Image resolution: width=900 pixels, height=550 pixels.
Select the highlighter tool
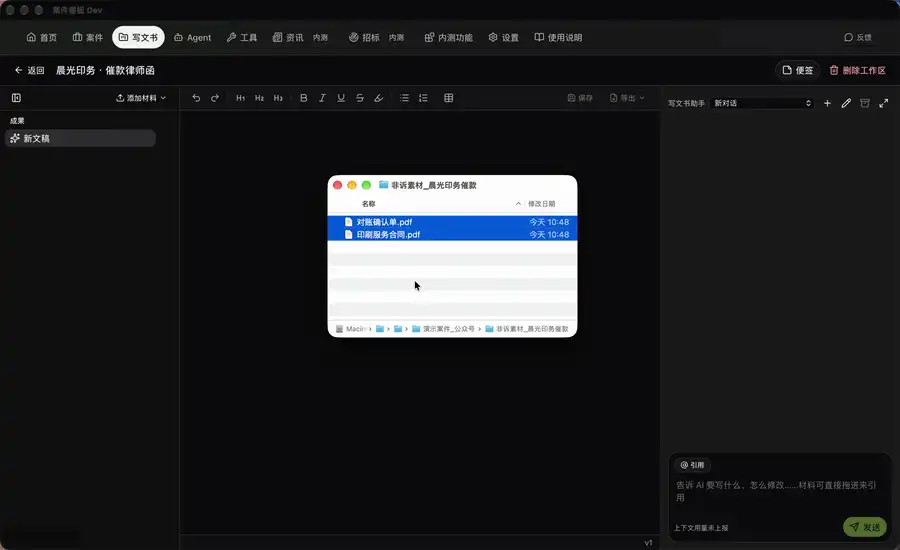click(x=379, y=98)
